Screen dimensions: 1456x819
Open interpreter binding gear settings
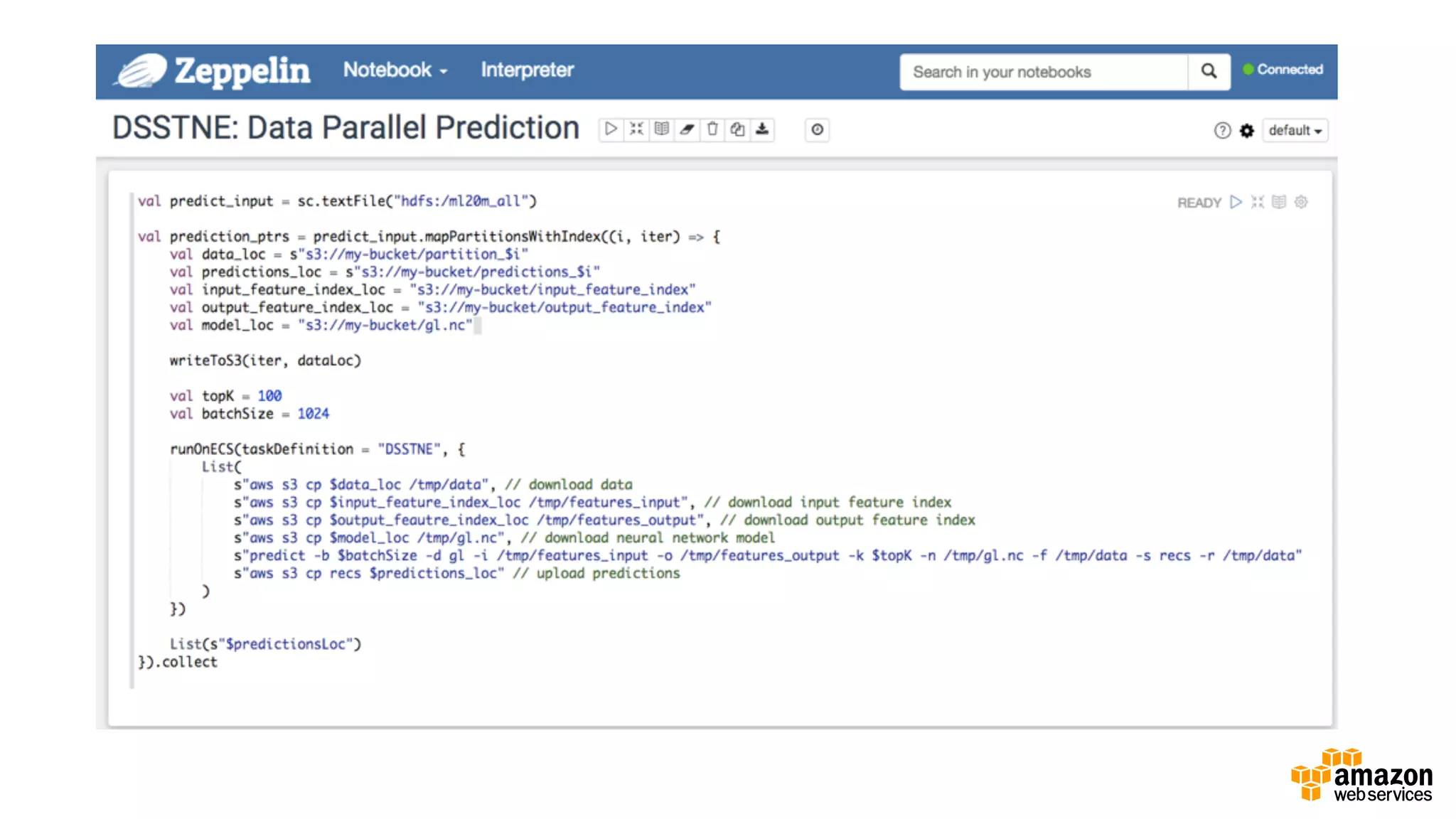[x=1247, y=131]
